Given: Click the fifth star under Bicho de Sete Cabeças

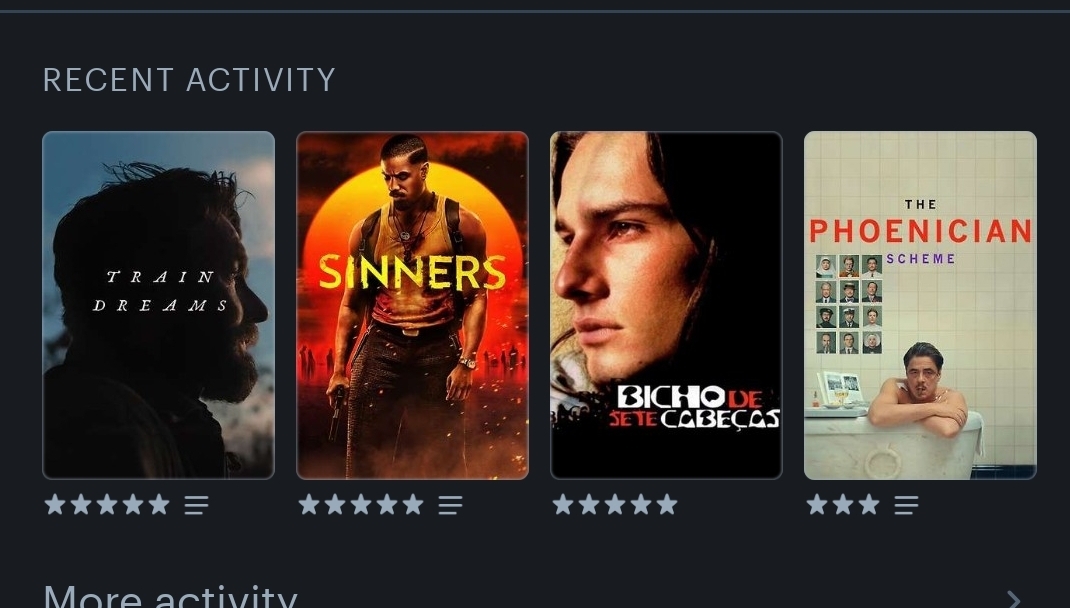Looking at the screenshot, I should (667, 504).
